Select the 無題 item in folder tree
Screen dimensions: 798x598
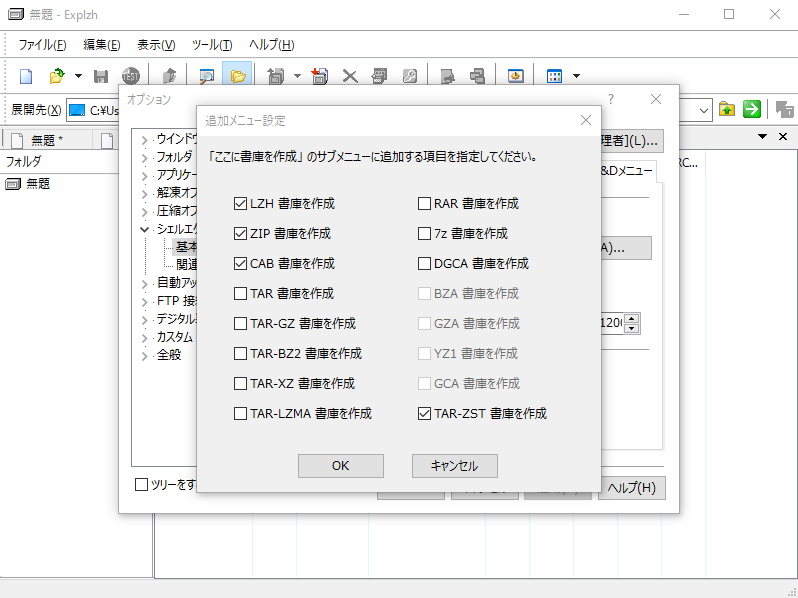(38, 184)
